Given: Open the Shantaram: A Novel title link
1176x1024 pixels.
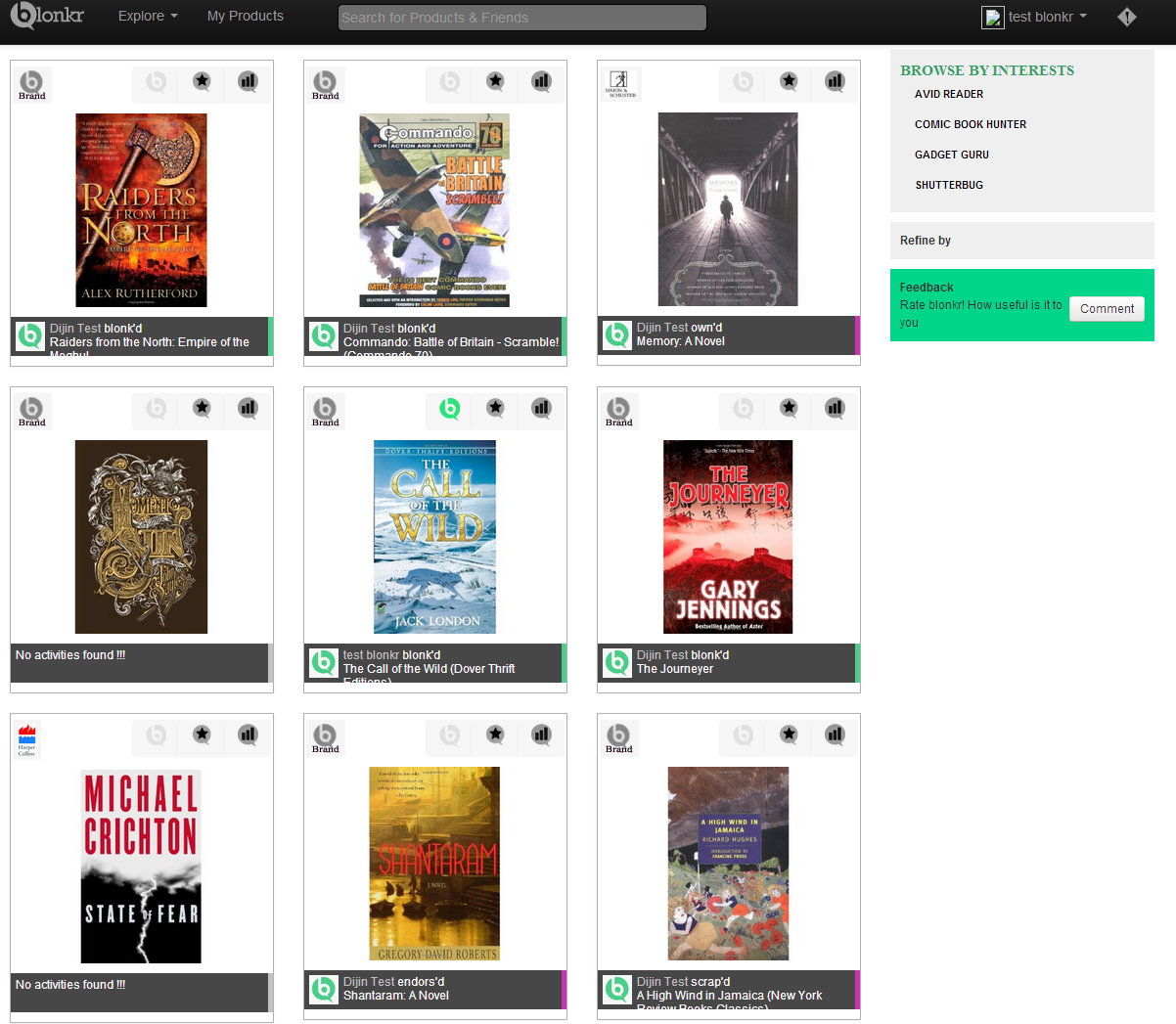Looking at the screenshot, I should click(396, 996).
